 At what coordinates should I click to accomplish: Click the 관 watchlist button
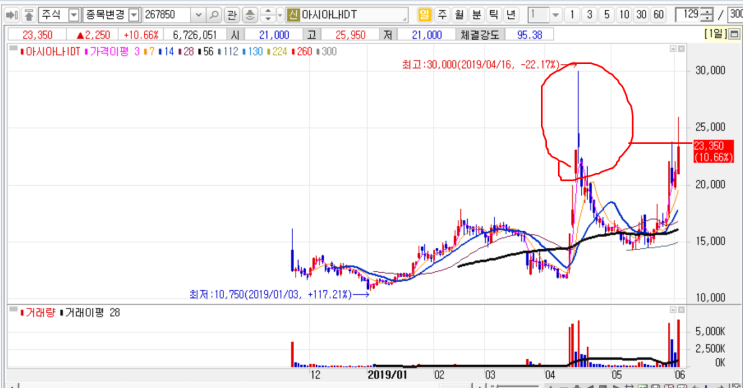click(x=232, y=15)
